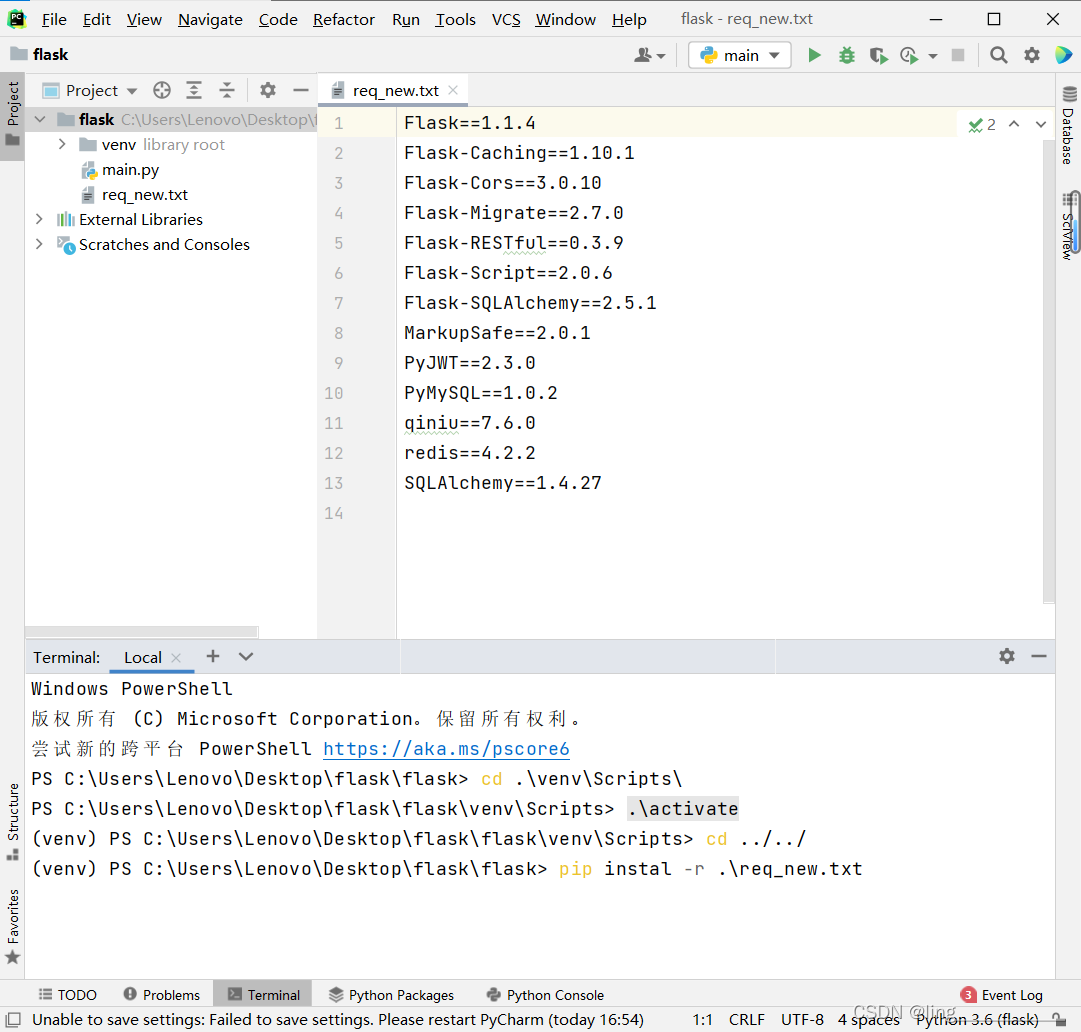Expand the venv library root node
Screen dimensions: 1081x1032
tap(62, 144)
